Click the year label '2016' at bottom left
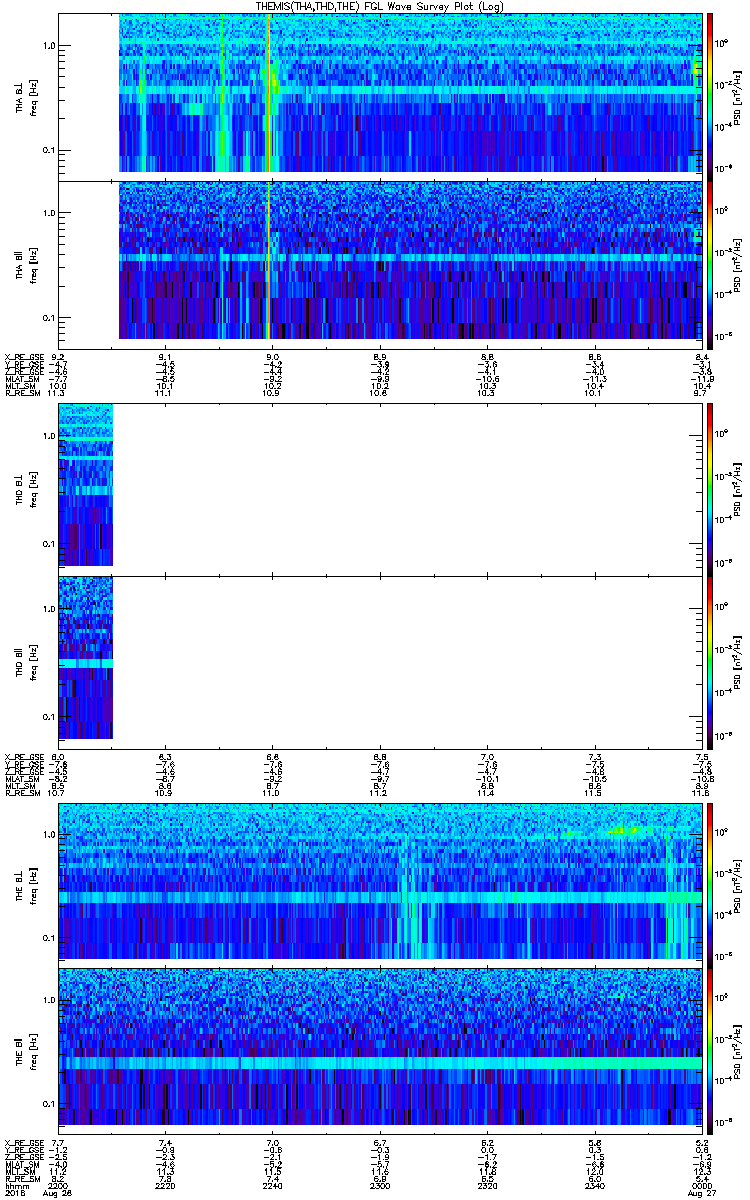 coord(13,1192)
